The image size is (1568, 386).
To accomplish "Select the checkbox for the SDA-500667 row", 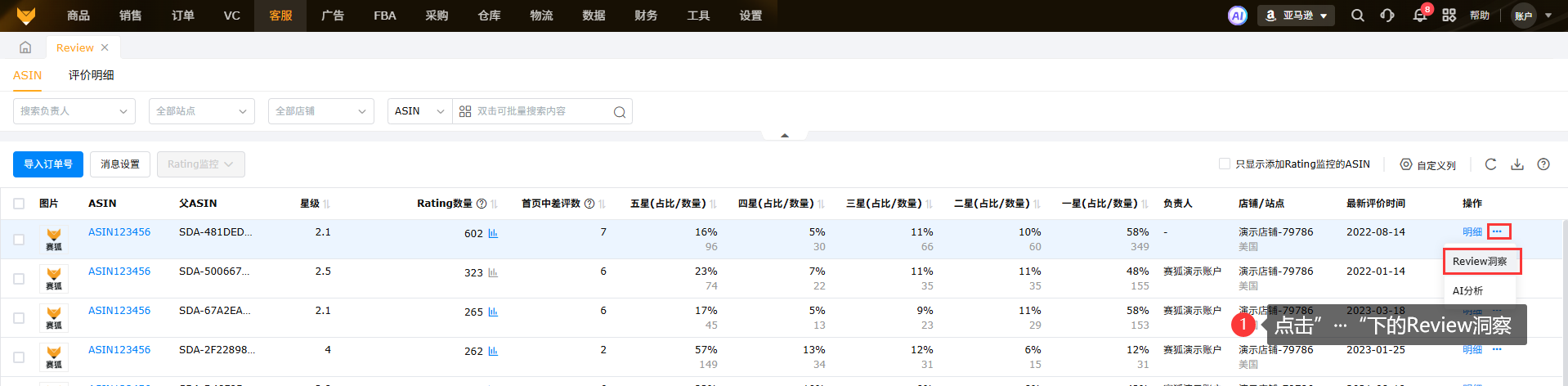I will click(19, 279).
